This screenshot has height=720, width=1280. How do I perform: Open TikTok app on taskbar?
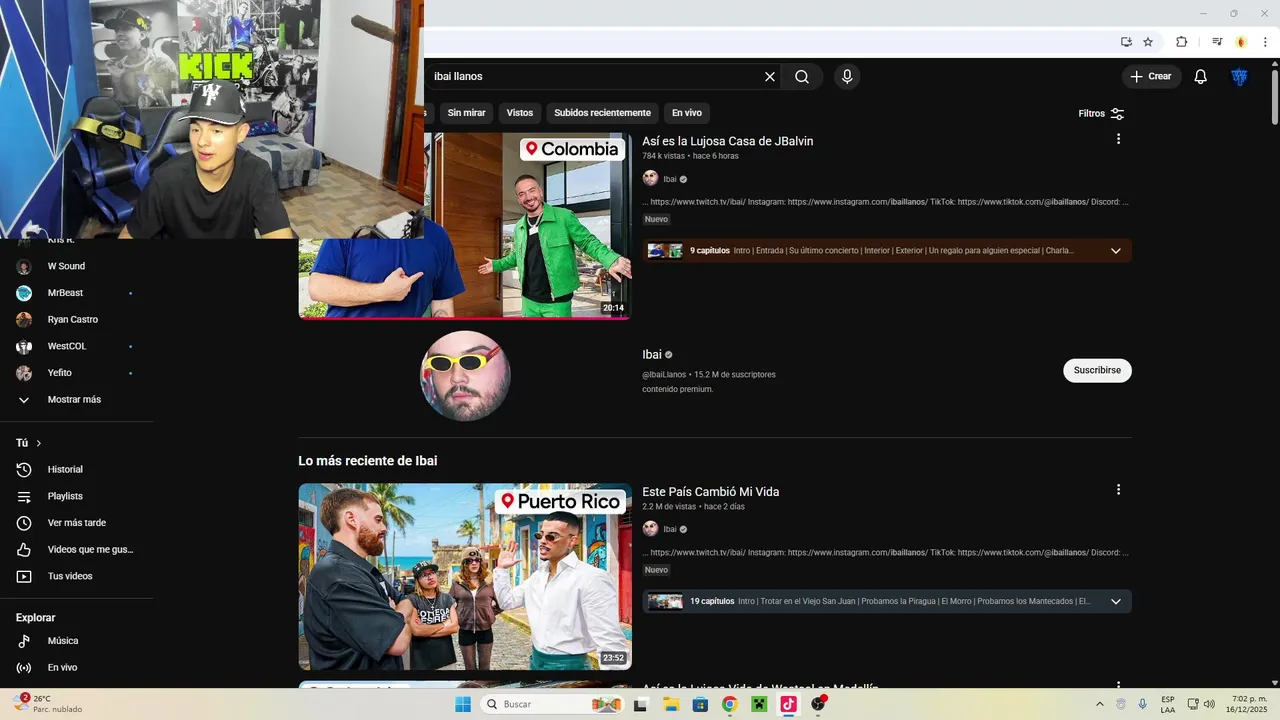(x=788, y=704)
